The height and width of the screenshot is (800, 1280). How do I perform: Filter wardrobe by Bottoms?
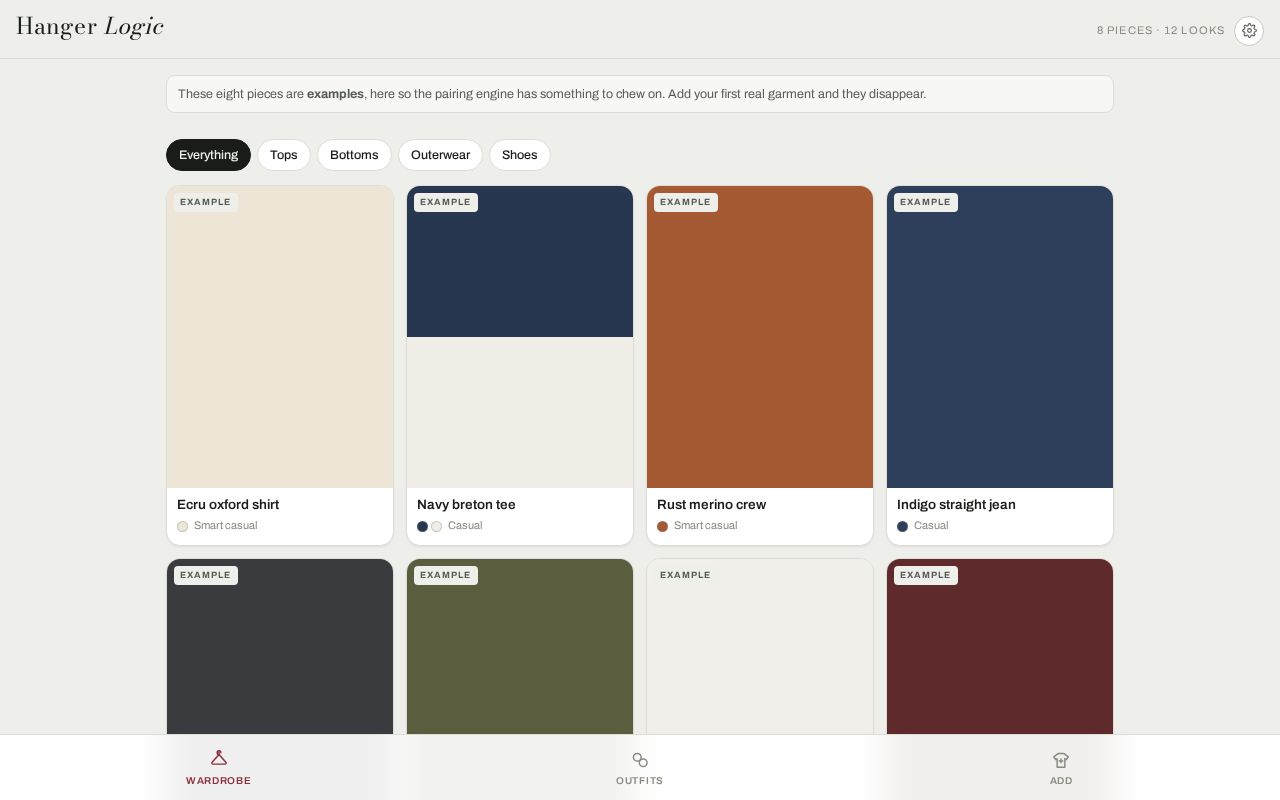354,155
